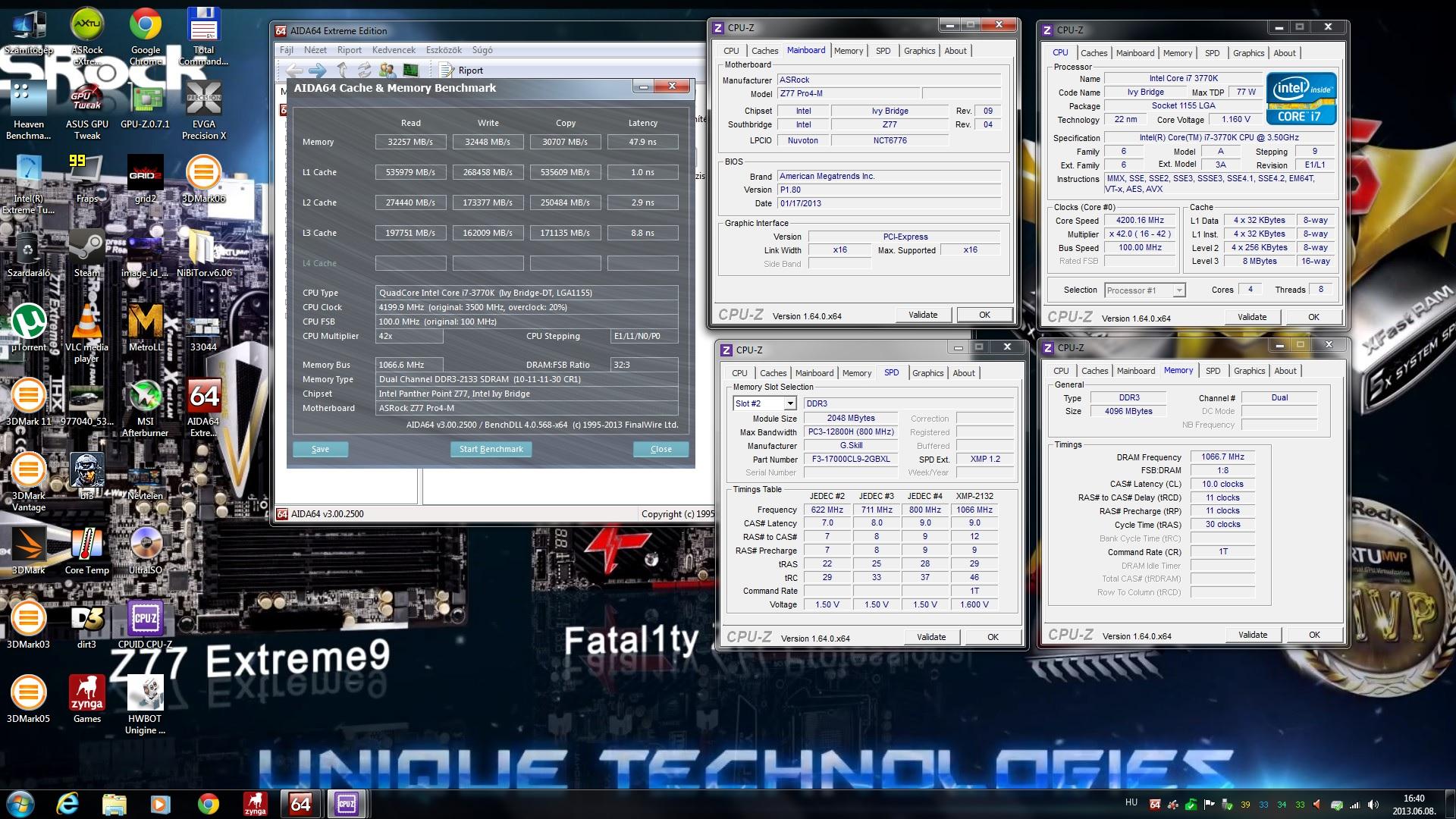Open Core Temp desktop shortcut
This screenshot has width=1456, height=819.
point(86,551)
